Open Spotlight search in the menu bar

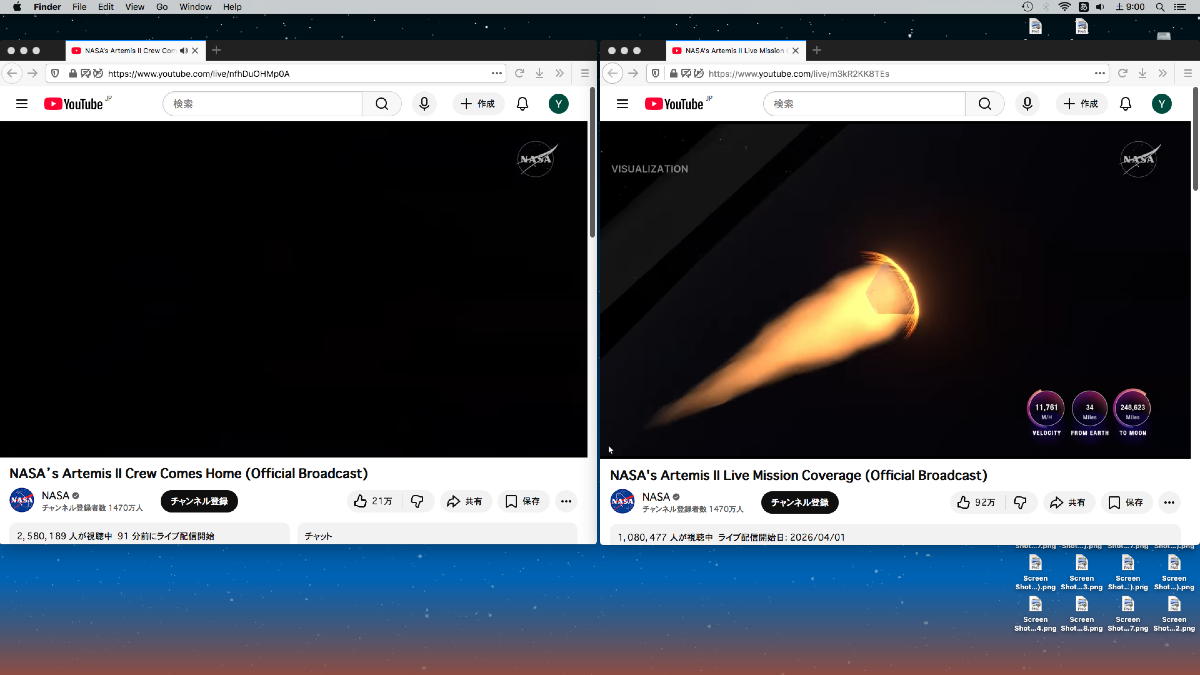coord(1159,7)
